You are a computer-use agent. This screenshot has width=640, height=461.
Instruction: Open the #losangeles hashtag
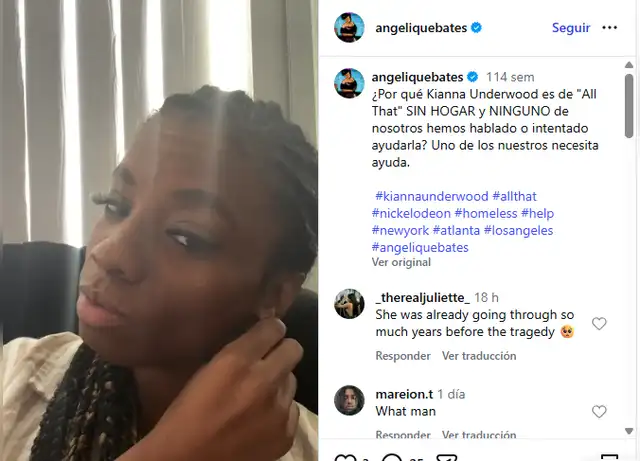[518, 231]
